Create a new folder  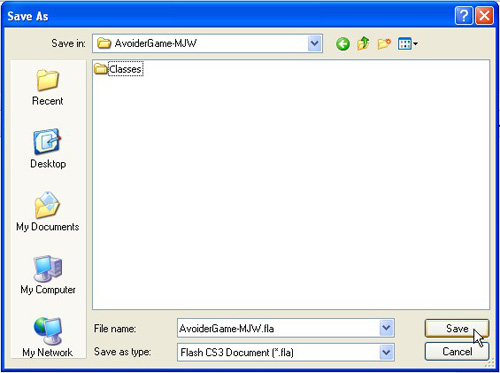click(384, 43)
